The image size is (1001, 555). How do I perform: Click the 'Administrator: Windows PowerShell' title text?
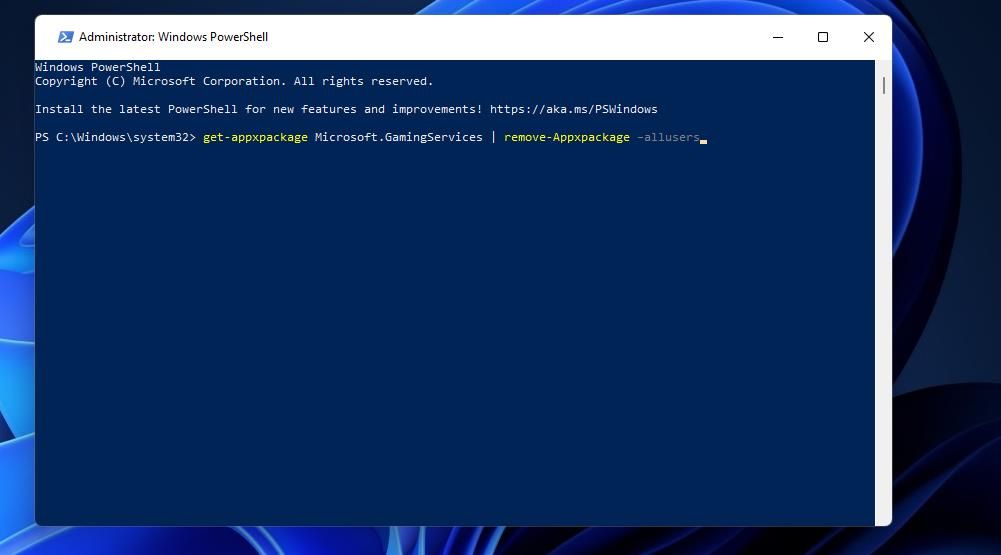pyautogui.click(x=174, y=37)
